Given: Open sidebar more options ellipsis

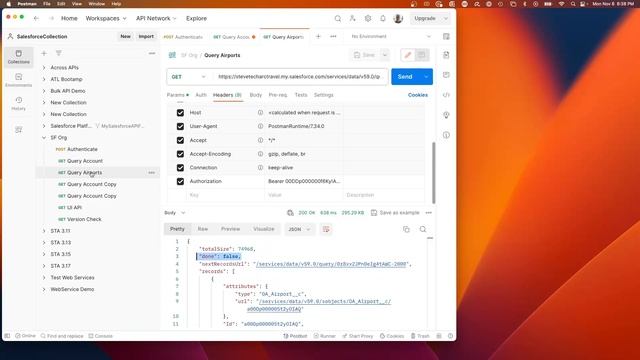Looking at the screenshot, I should 152,53.
